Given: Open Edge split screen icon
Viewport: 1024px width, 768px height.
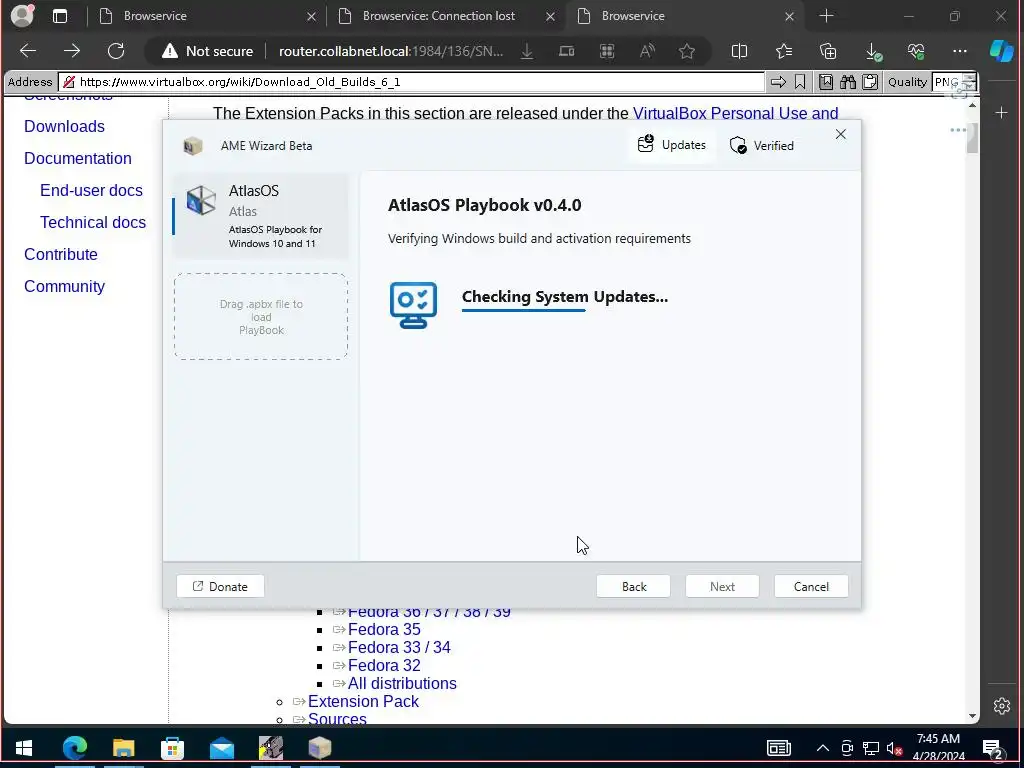Looking at the screenshot, I should (739, 51).
